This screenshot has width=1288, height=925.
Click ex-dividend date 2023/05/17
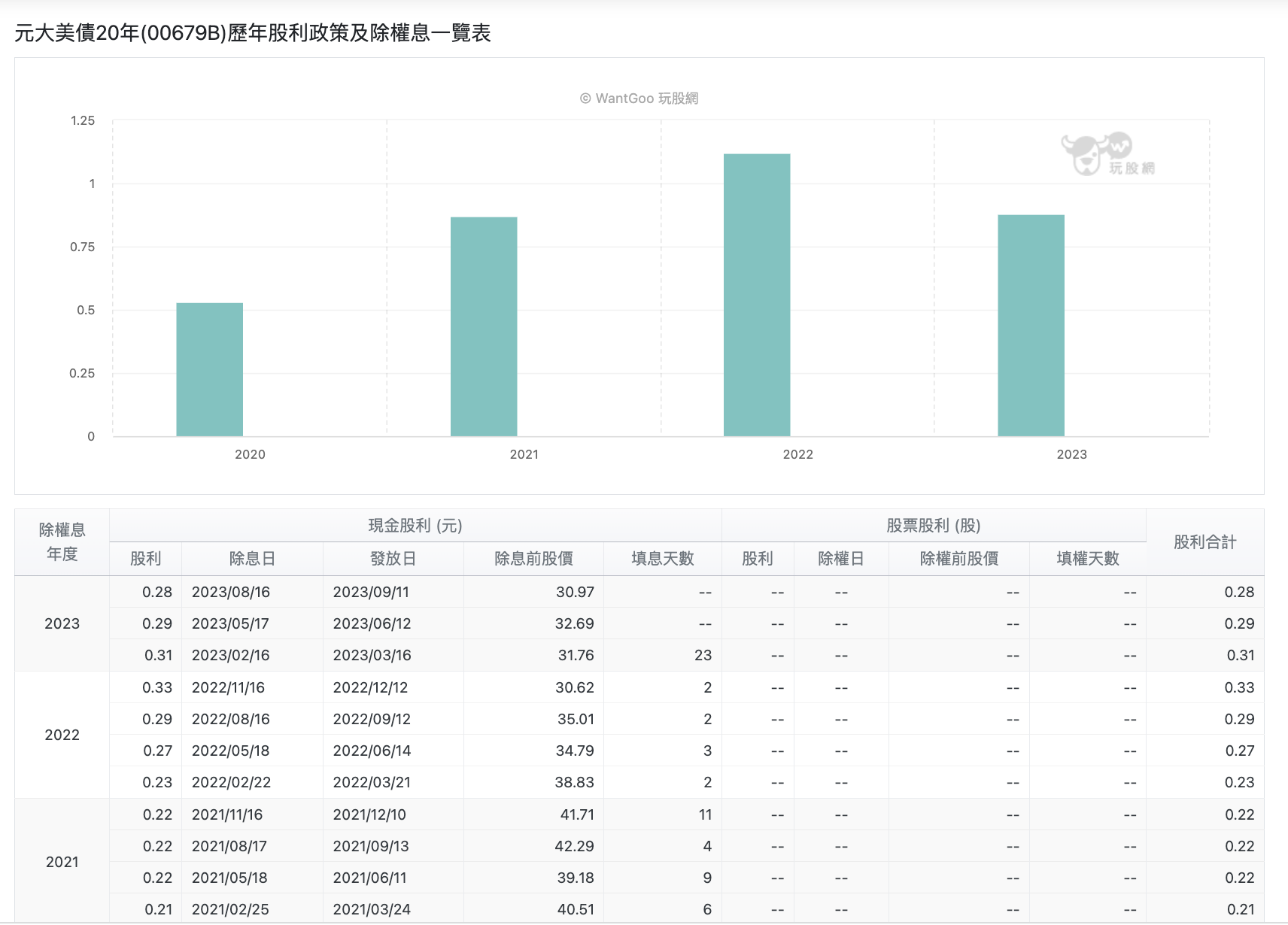click(230, 624)
